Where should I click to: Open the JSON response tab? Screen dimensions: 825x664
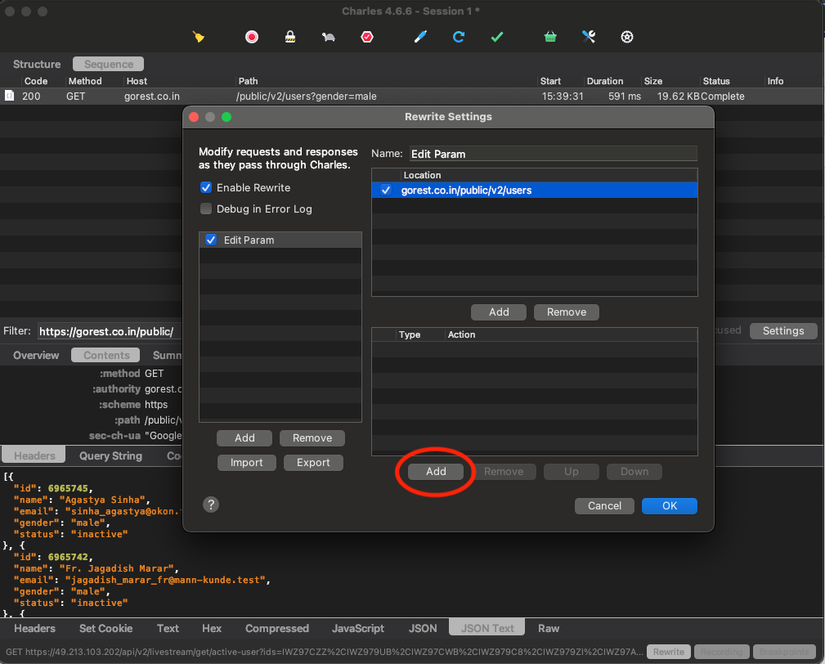[423, 628]
